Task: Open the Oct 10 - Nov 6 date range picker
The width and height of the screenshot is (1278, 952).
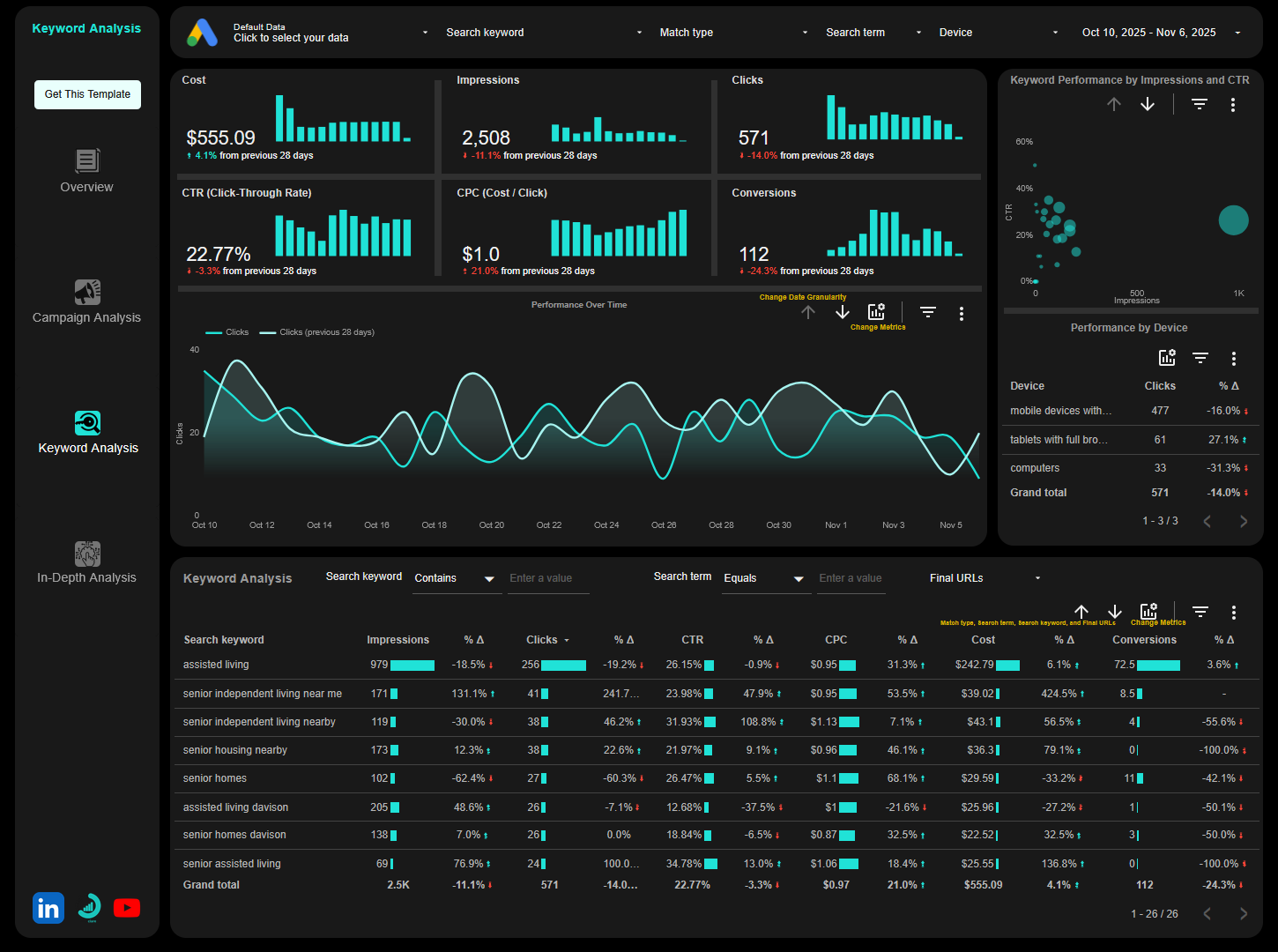Action: [1148, 32]
